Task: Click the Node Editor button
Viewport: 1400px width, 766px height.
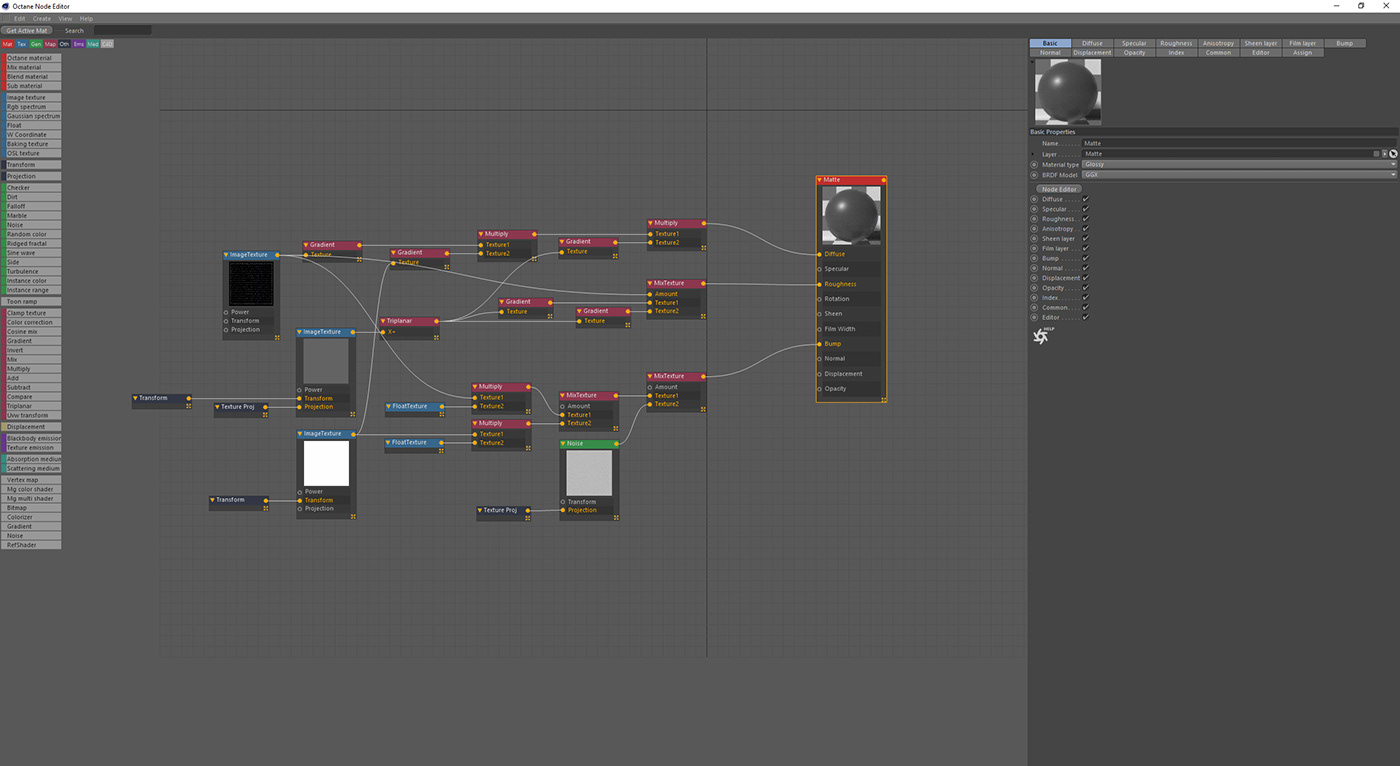Action: 1059,188
